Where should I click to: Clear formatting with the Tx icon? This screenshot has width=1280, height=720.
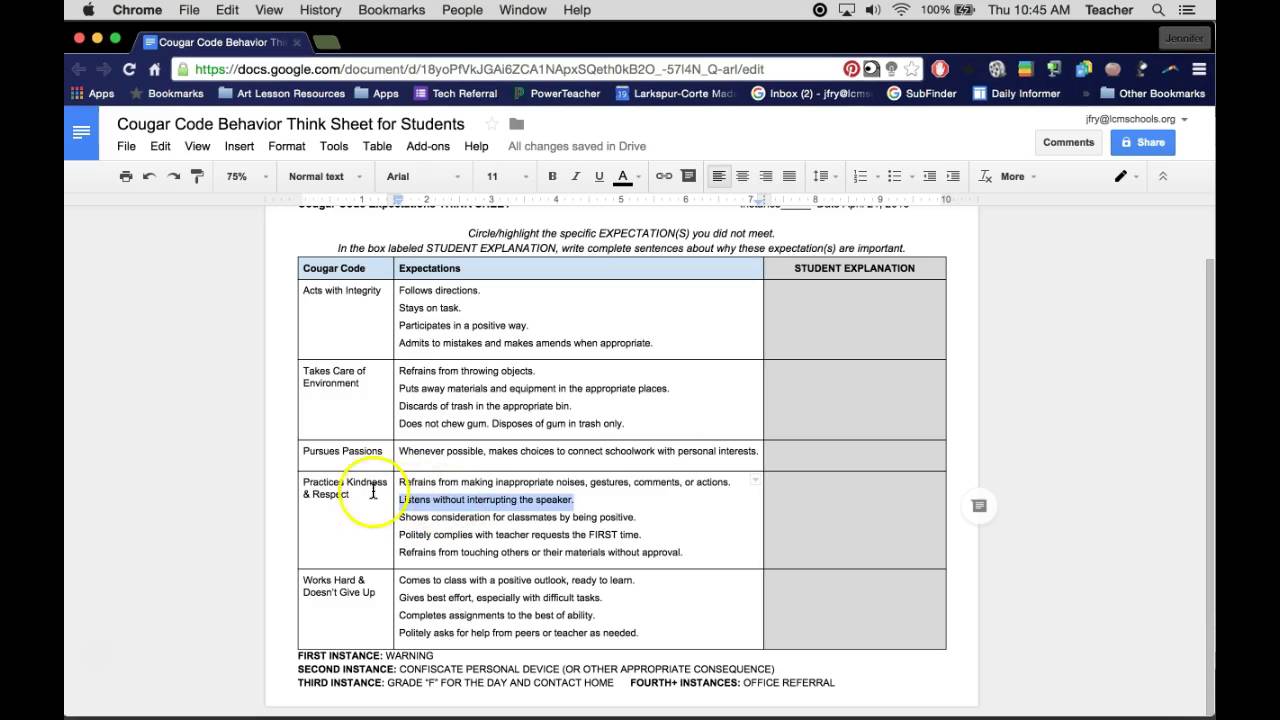pos(985,176)
